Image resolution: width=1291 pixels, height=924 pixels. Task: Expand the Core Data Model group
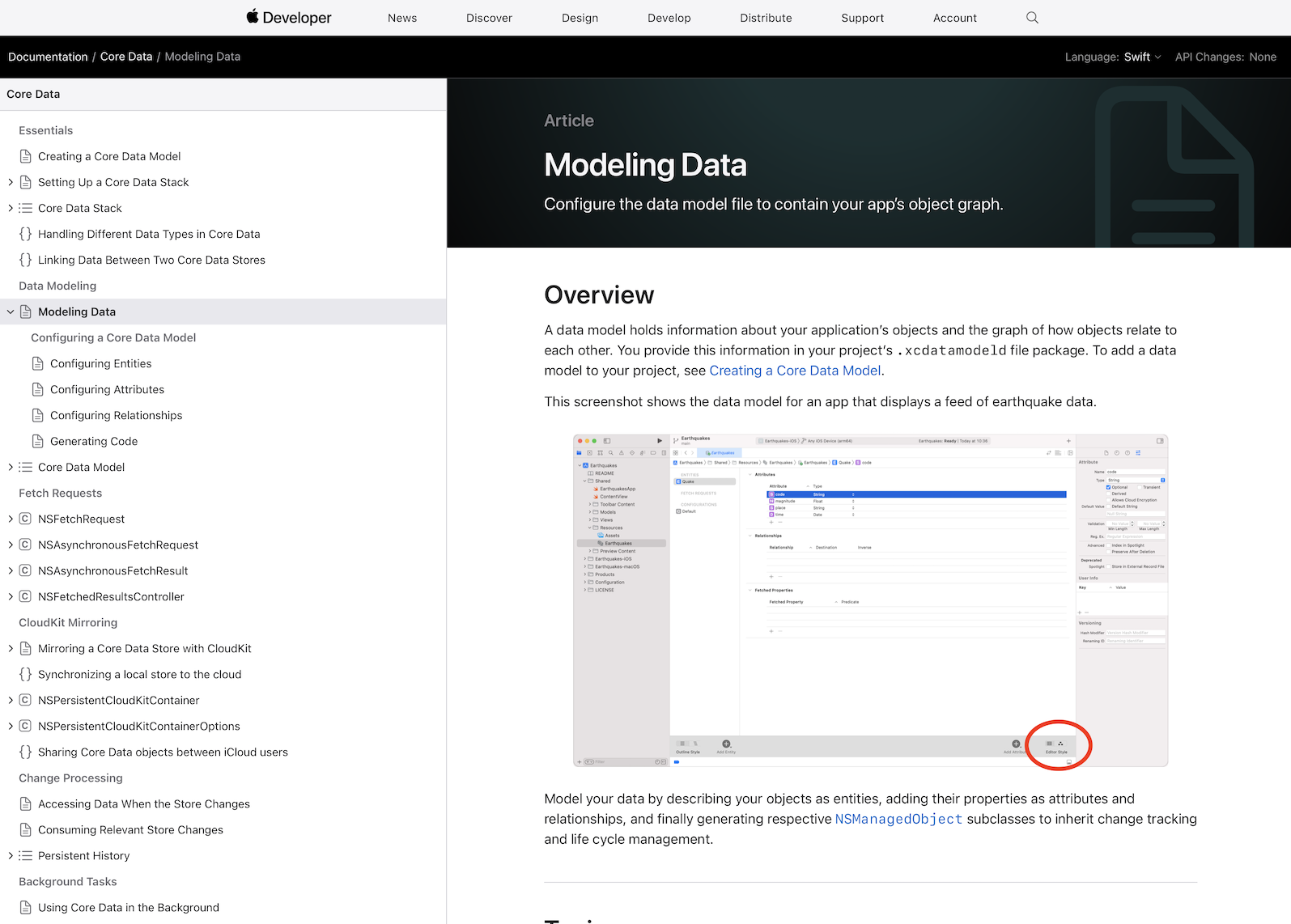tap(11, 467)
